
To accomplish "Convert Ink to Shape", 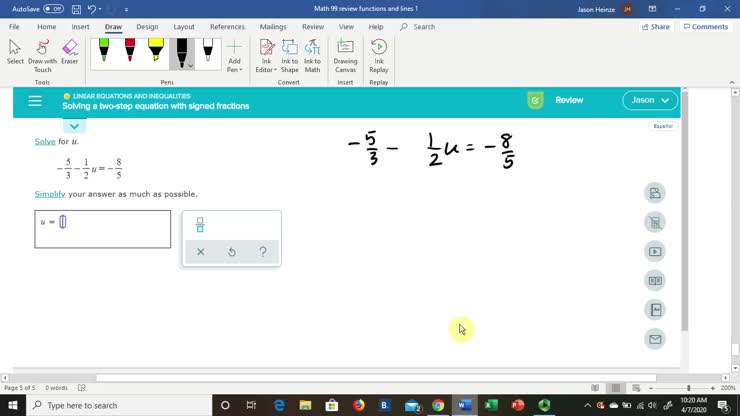I will (x=290, y=56).
